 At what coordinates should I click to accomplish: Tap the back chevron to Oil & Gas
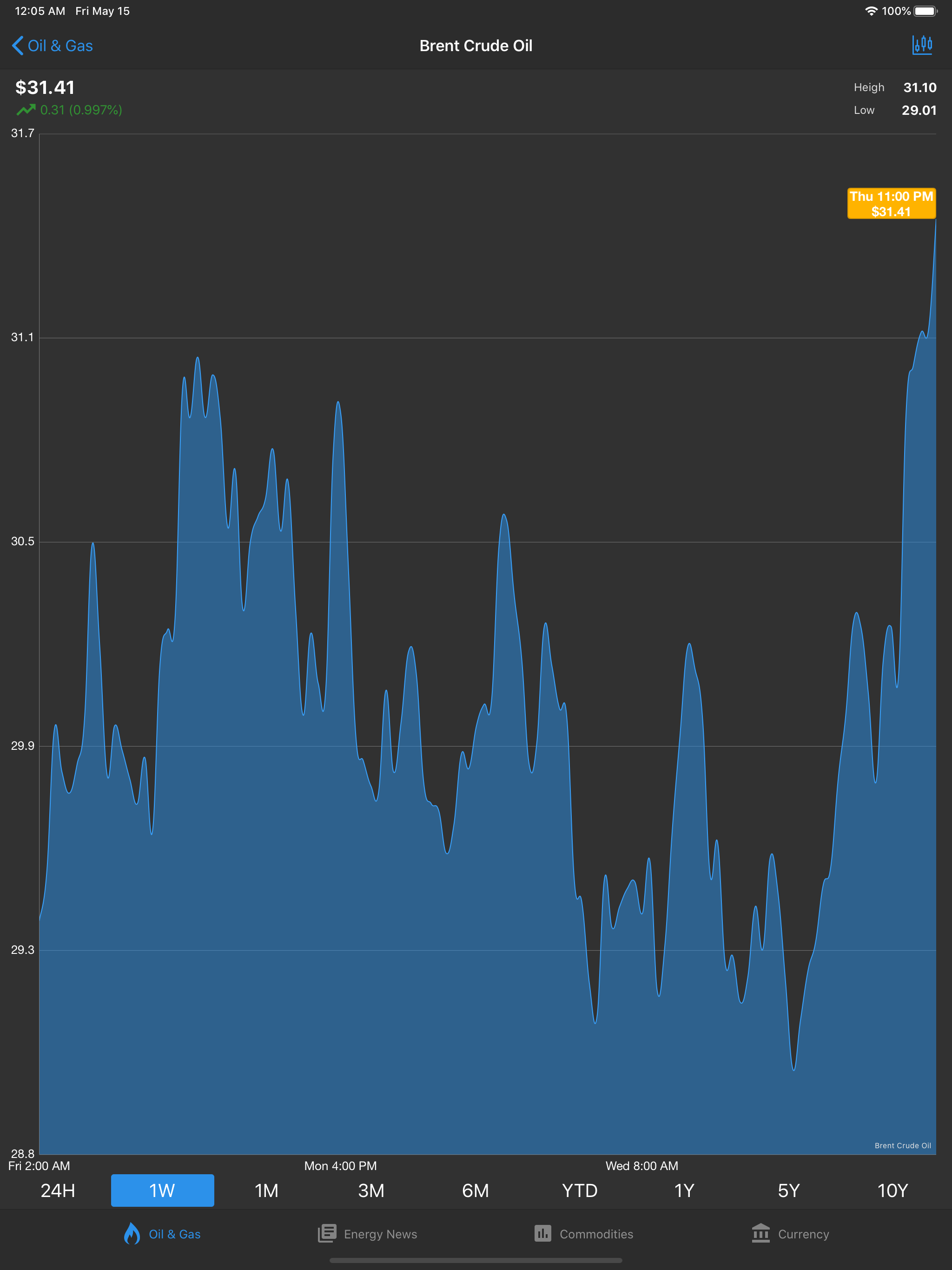(x=17, y=46)
